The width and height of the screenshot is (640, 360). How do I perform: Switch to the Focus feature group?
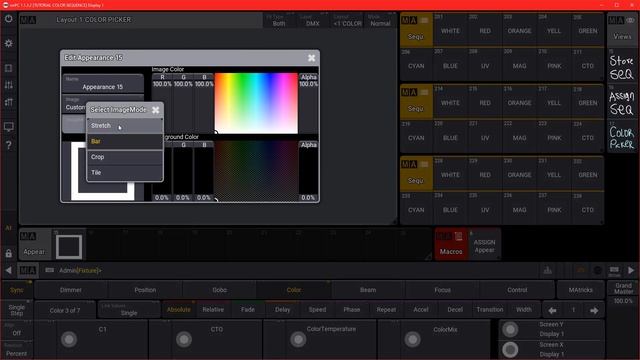pos(442,290)
